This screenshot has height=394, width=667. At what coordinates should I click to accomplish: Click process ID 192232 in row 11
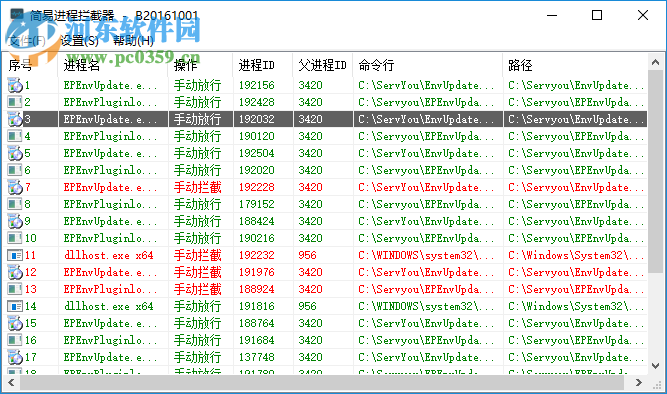click(257, 255)
